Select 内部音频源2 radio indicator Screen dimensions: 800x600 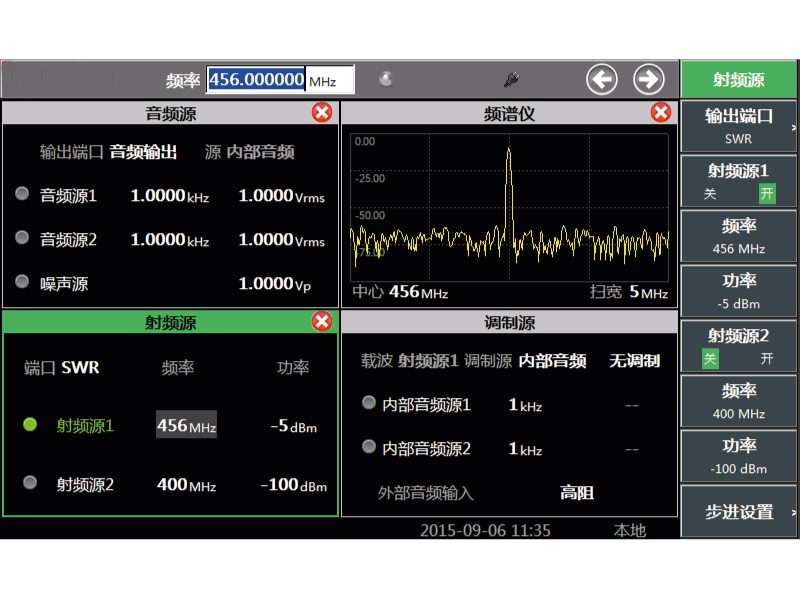point(369,447)
